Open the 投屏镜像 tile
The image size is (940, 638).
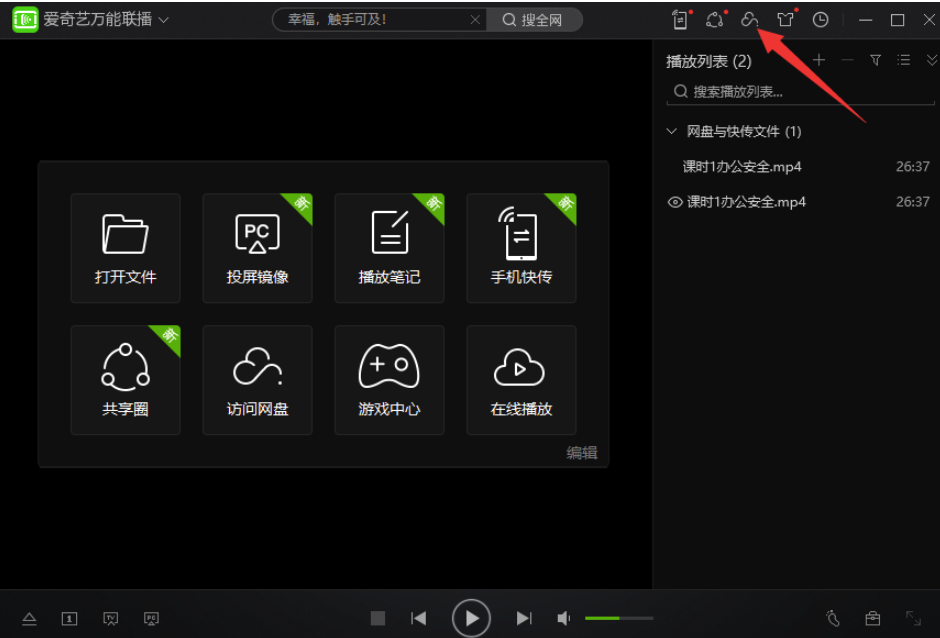click(x=257, y=248)
